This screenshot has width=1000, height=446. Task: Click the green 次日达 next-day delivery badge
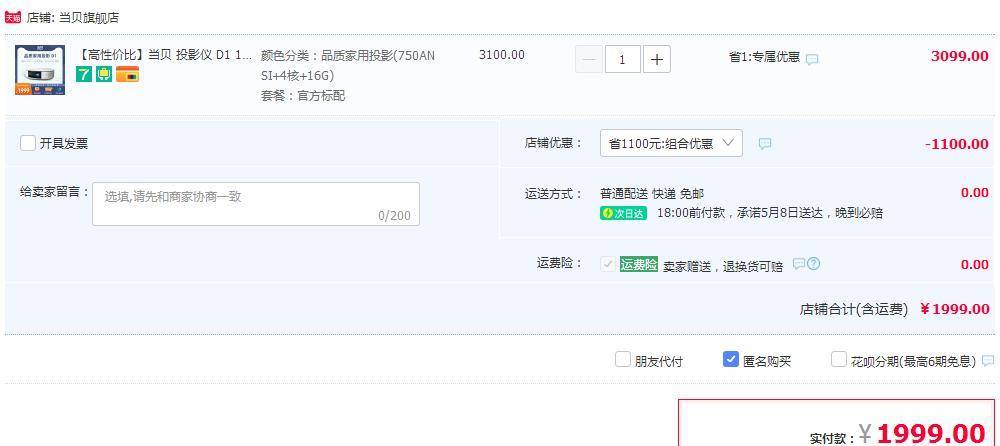623,214
